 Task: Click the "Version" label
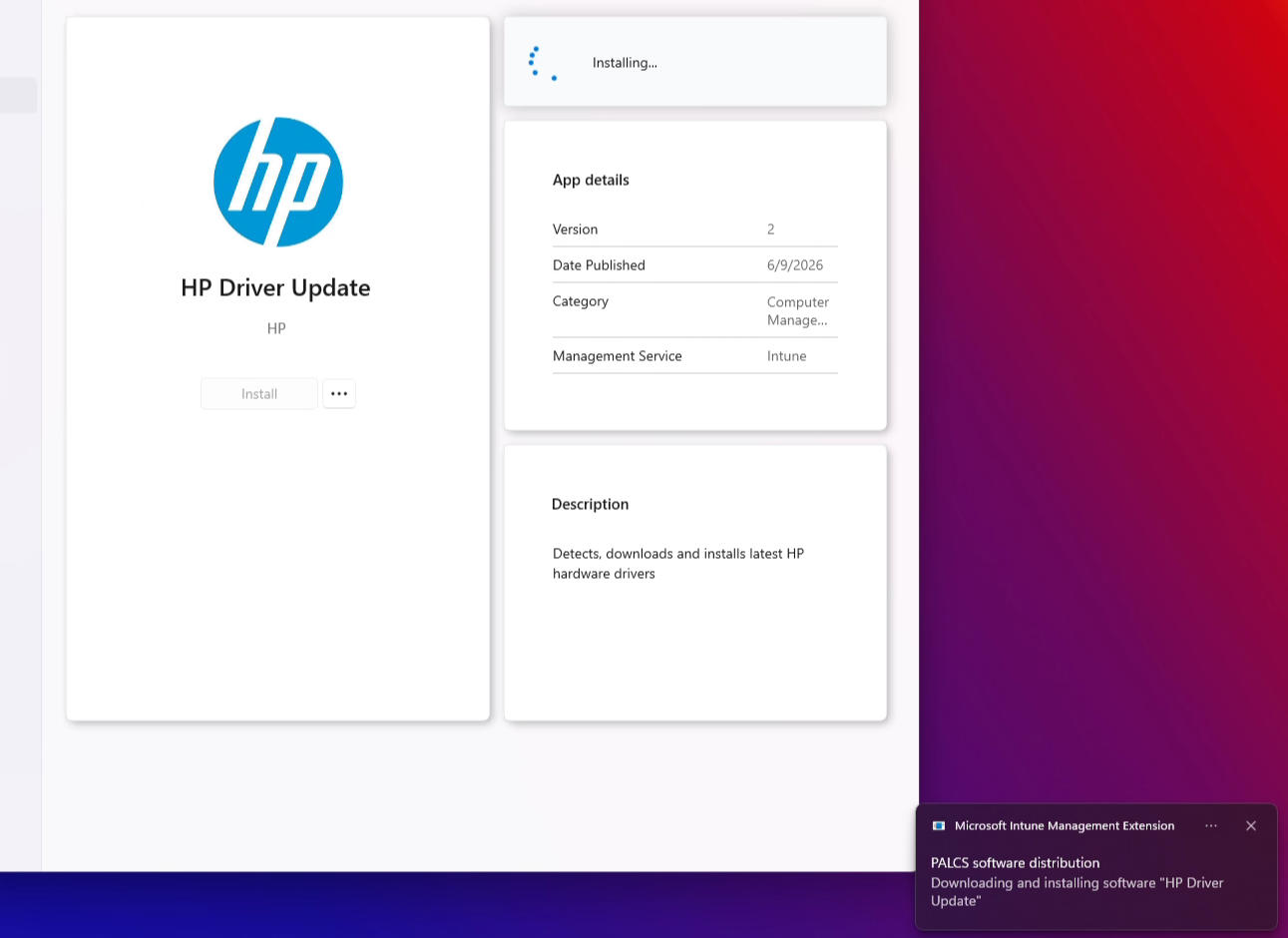(576, 230)
